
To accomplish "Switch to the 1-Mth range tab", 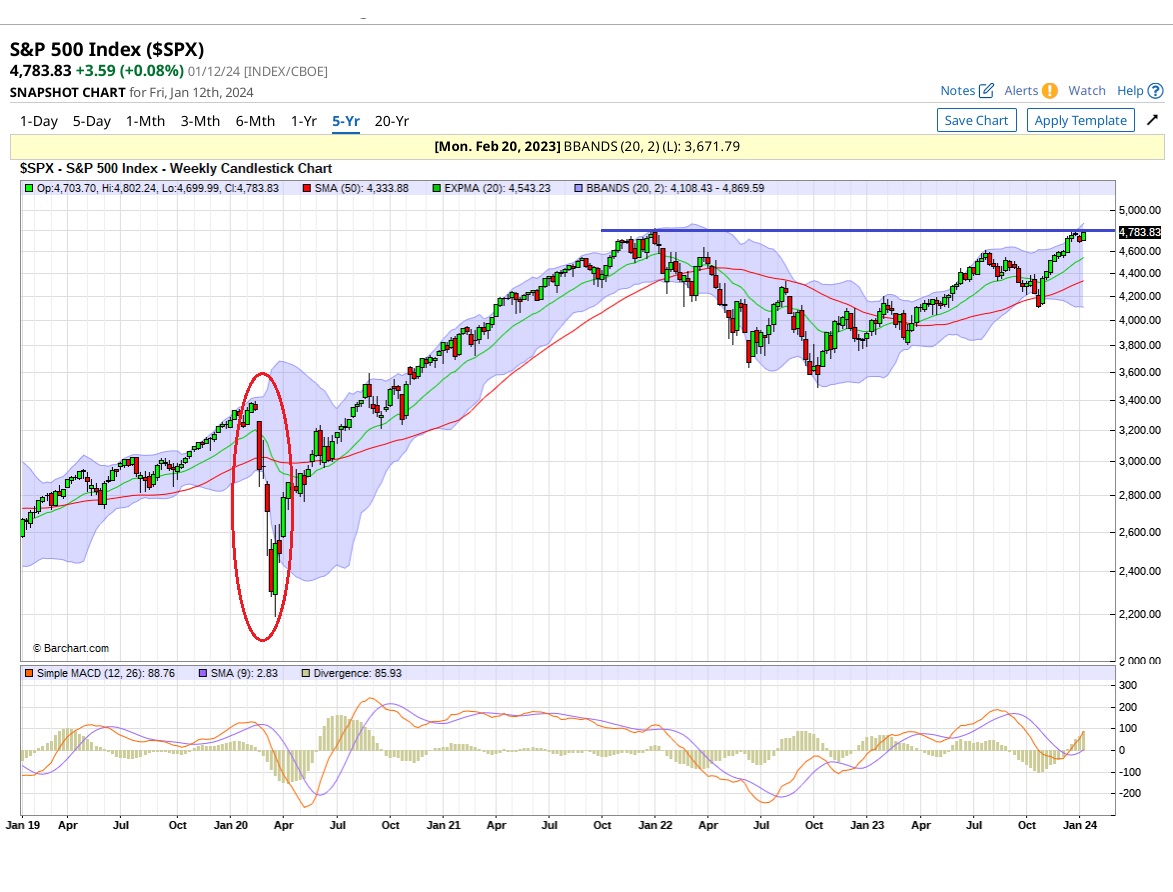I will 145,120.
